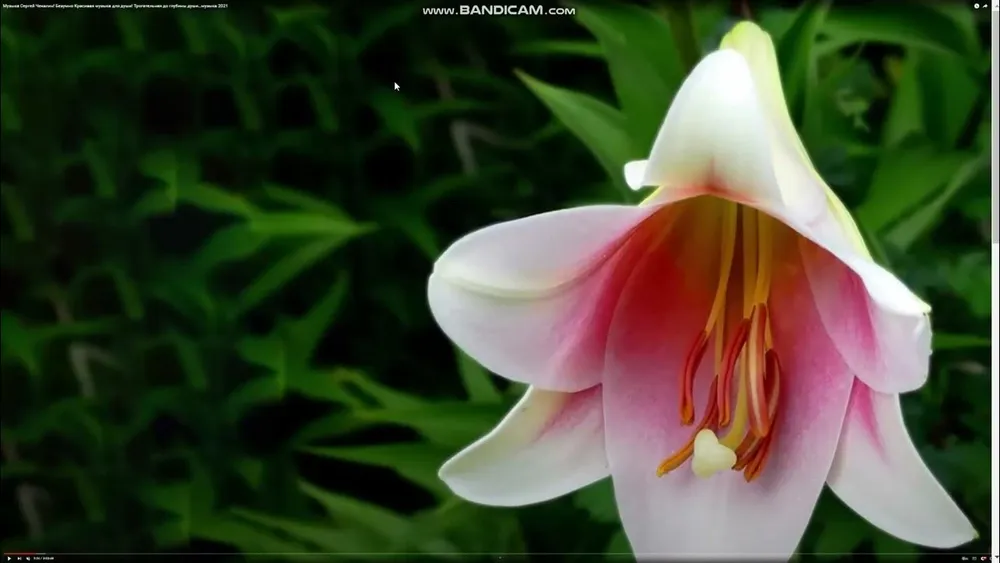Click the Share arrow icon

tap(986, 6)
